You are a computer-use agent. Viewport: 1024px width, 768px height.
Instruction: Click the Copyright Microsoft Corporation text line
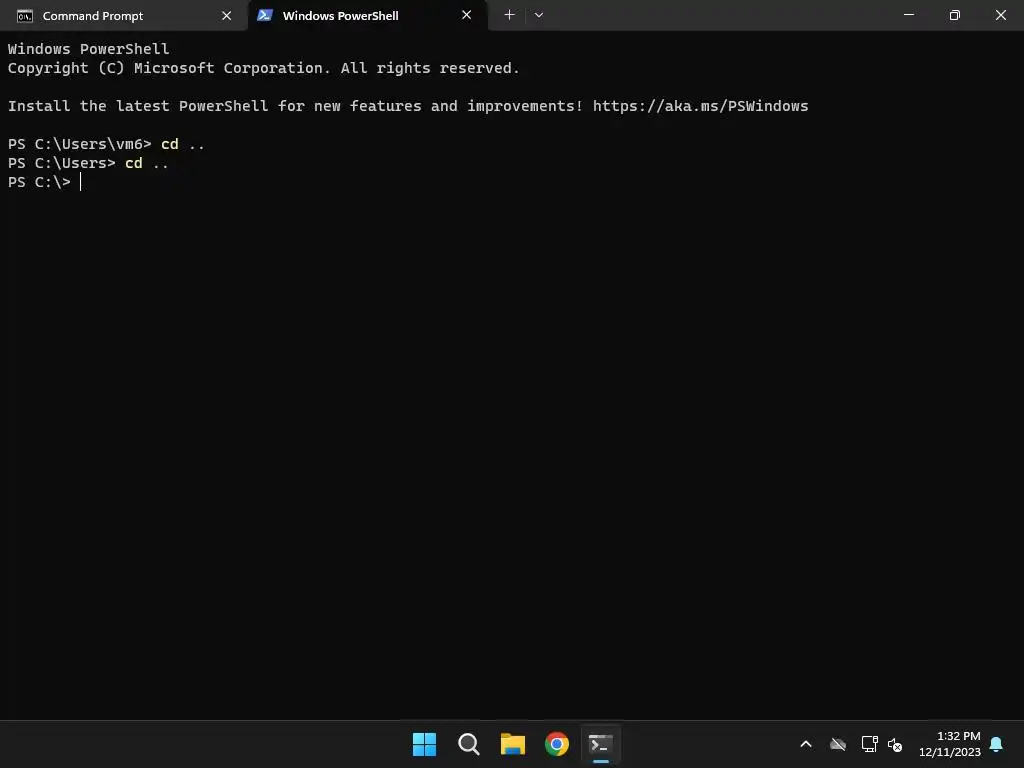point(263,68)
